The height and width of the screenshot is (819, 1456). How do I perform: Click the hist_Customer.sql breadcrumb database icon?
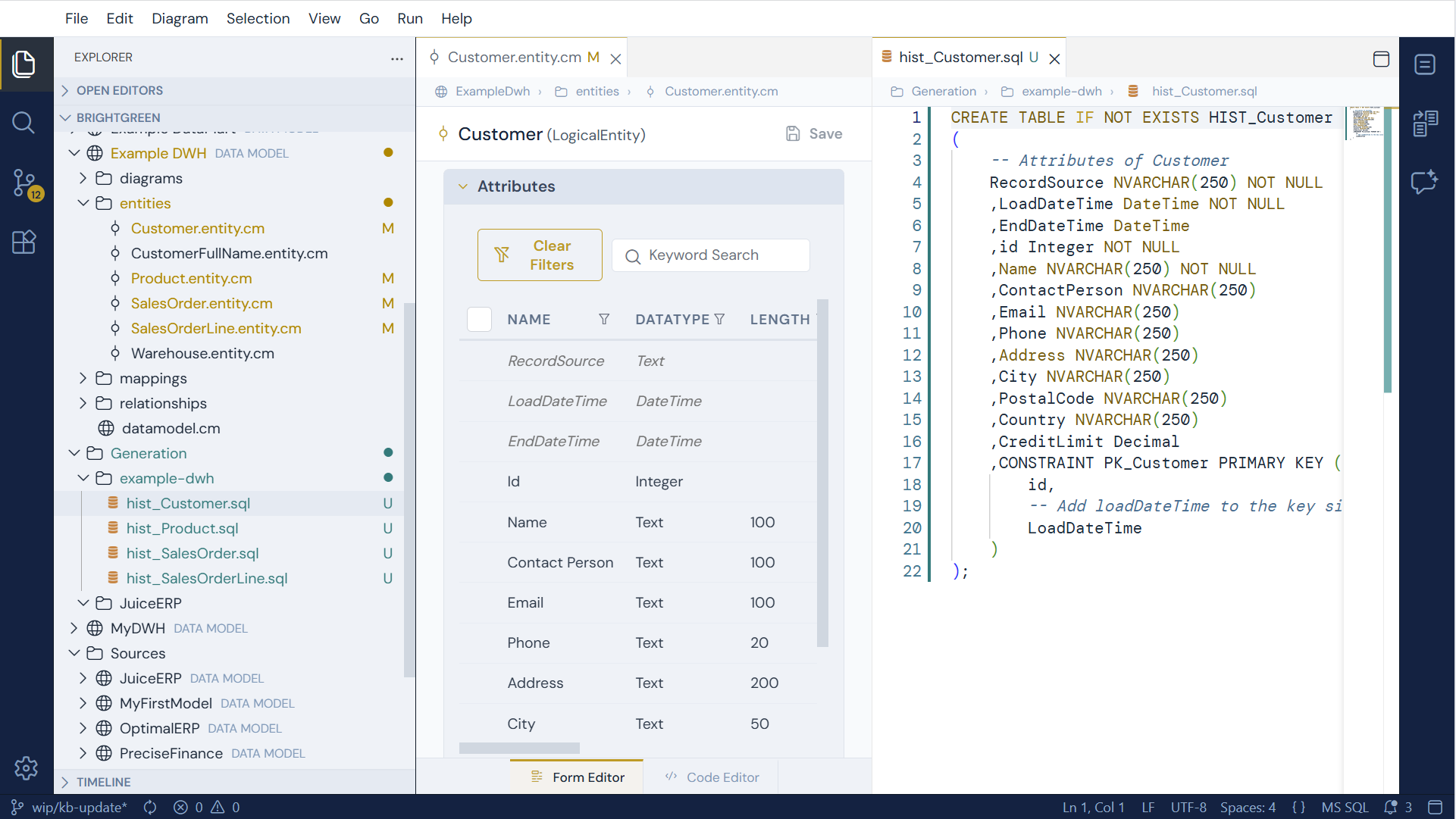pos(1133,92)
